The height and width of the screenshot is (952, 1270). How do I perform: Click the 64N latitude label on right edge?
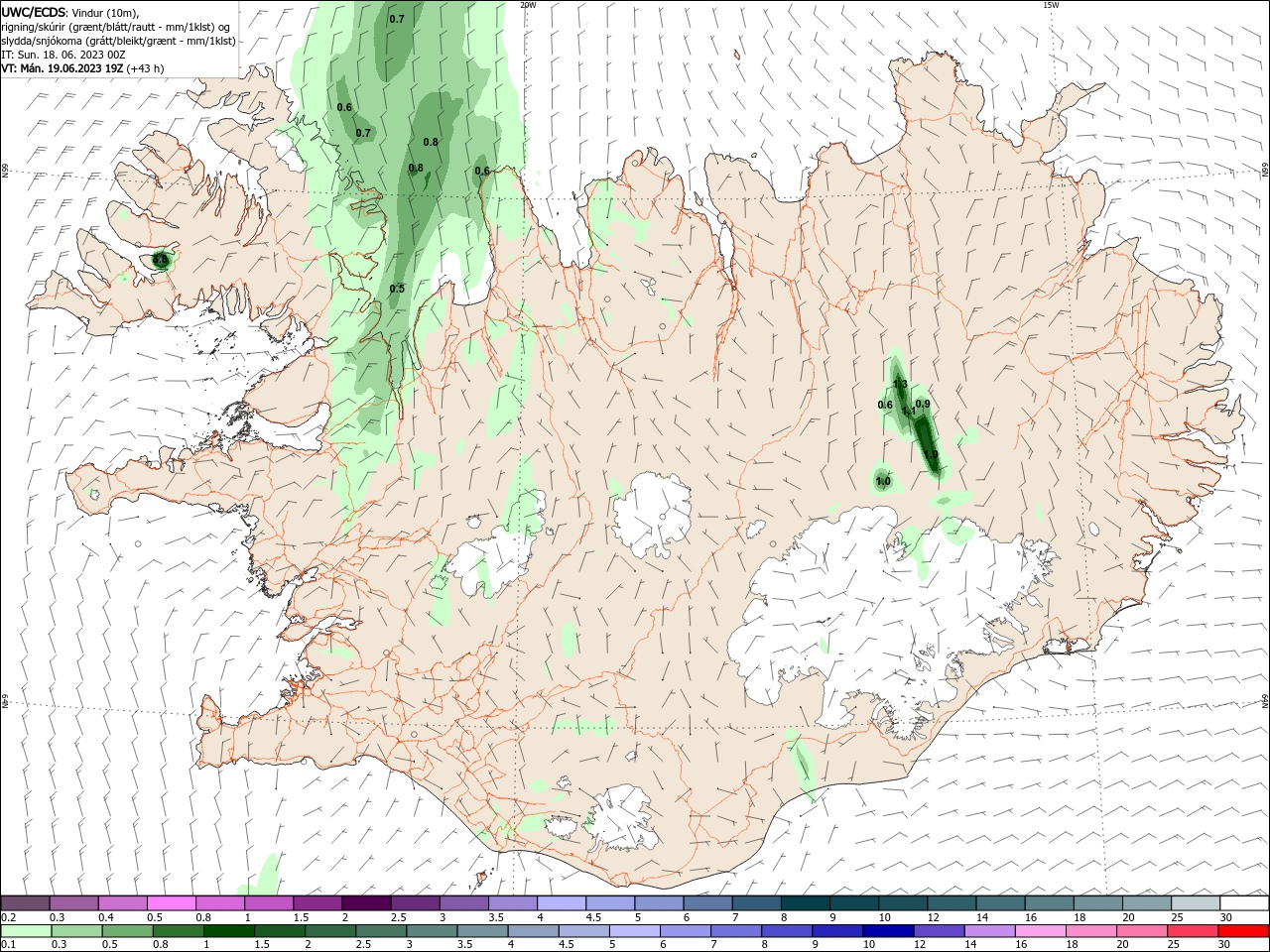coord(1265,700)
